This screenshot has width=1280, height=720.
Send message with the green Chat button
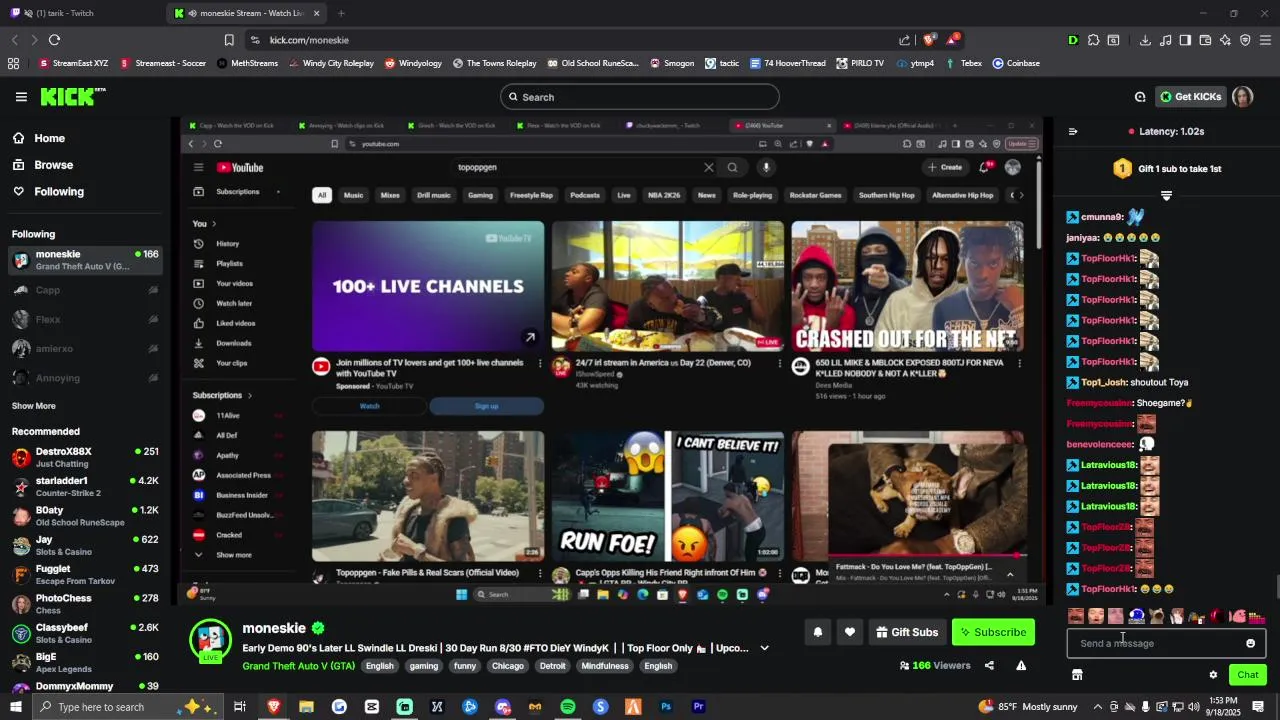click(1247, 675)
